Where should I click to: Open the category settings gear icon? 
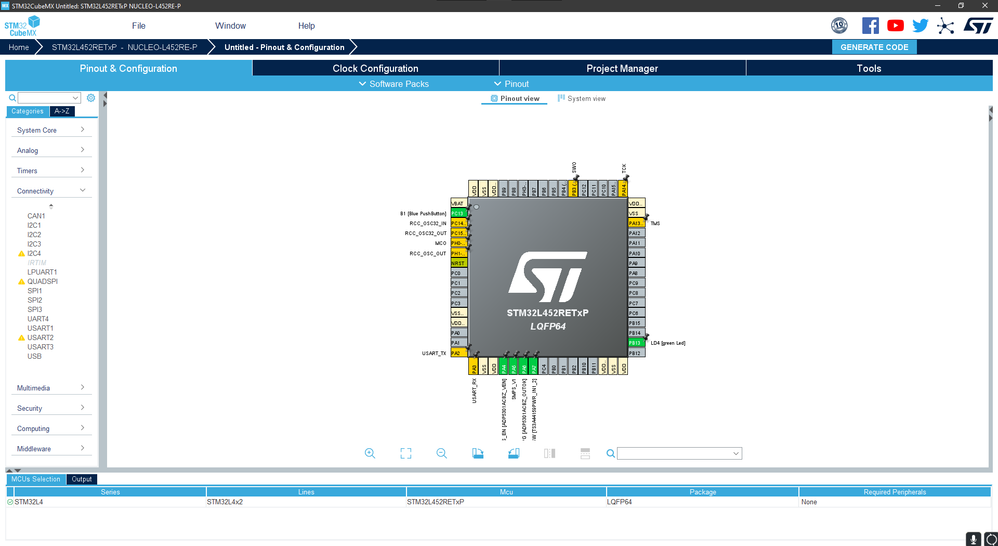91,98
